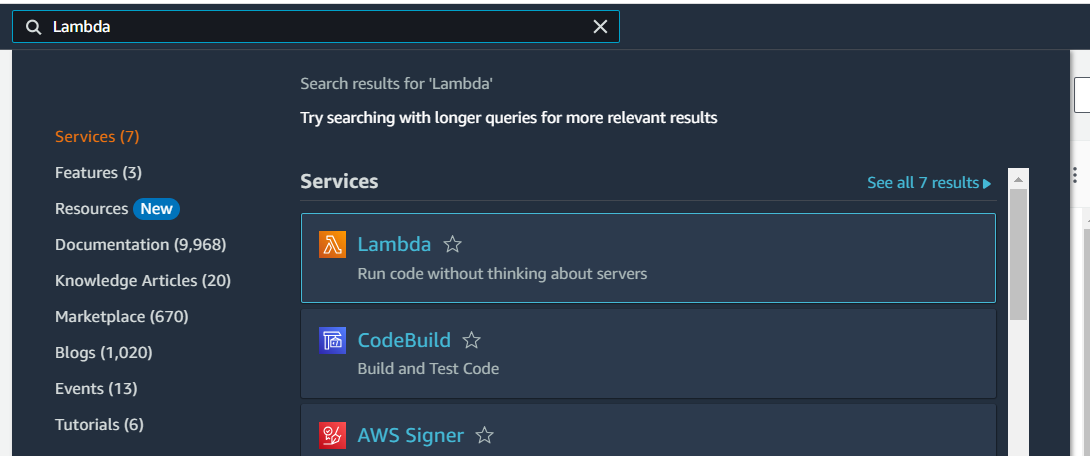Clear the search box with X
Image resolution: width=1090 pixels, height=457 pixels.
pos(600,27)
